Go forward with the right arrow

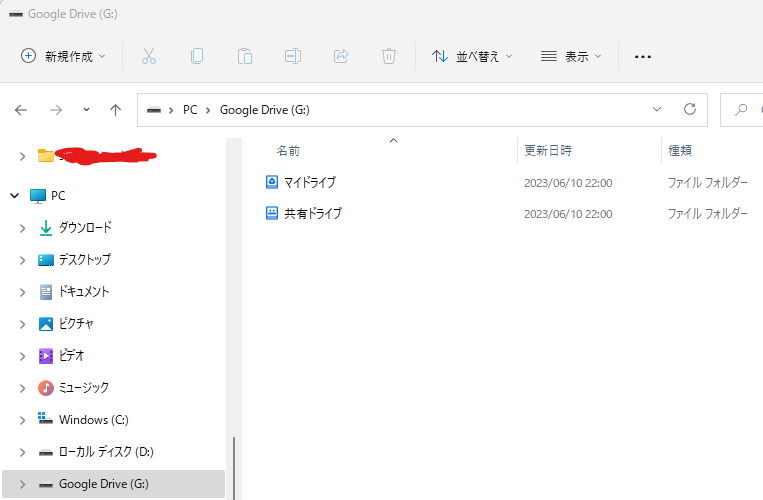[x=56, y=110]
